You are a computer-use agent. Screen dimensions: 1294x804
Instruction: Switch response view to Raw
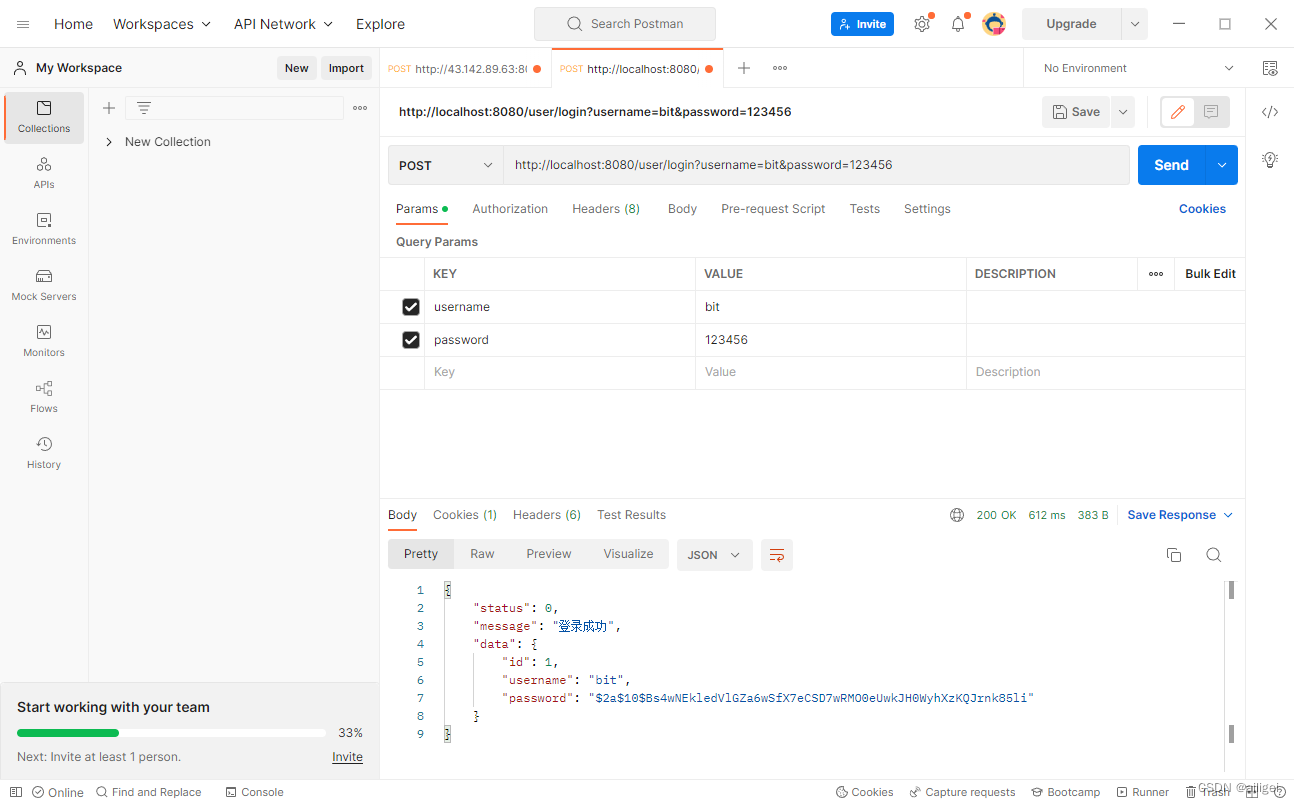click(482, 554)
